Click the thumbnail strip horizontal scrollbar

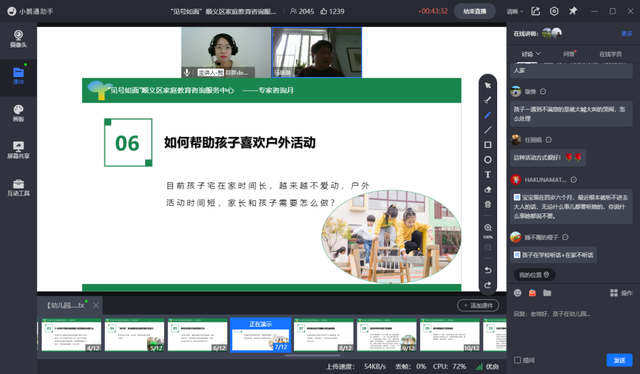tap(312, 355)
